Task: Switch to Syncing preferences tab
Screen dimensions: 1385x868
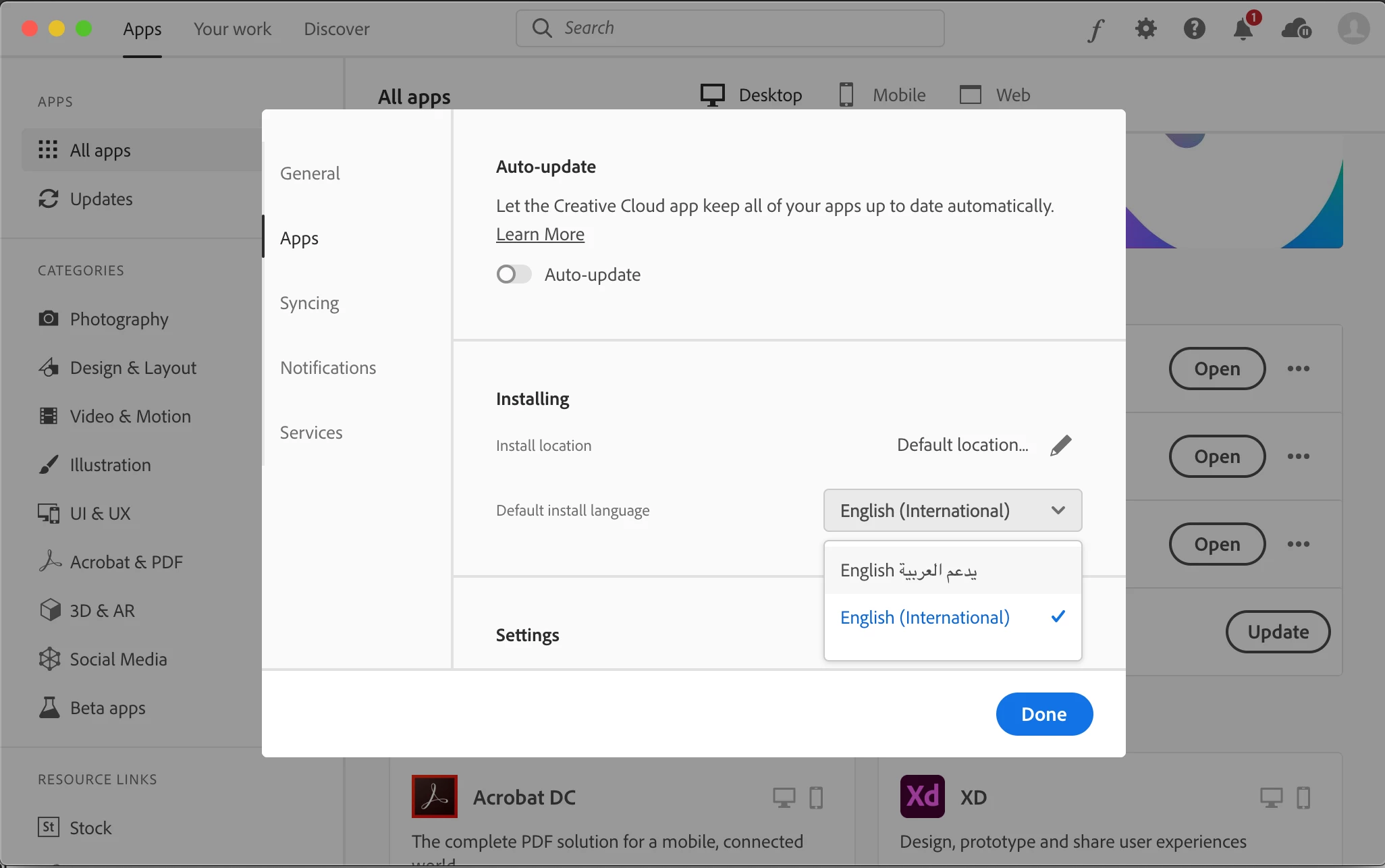Action: (309, 303)
